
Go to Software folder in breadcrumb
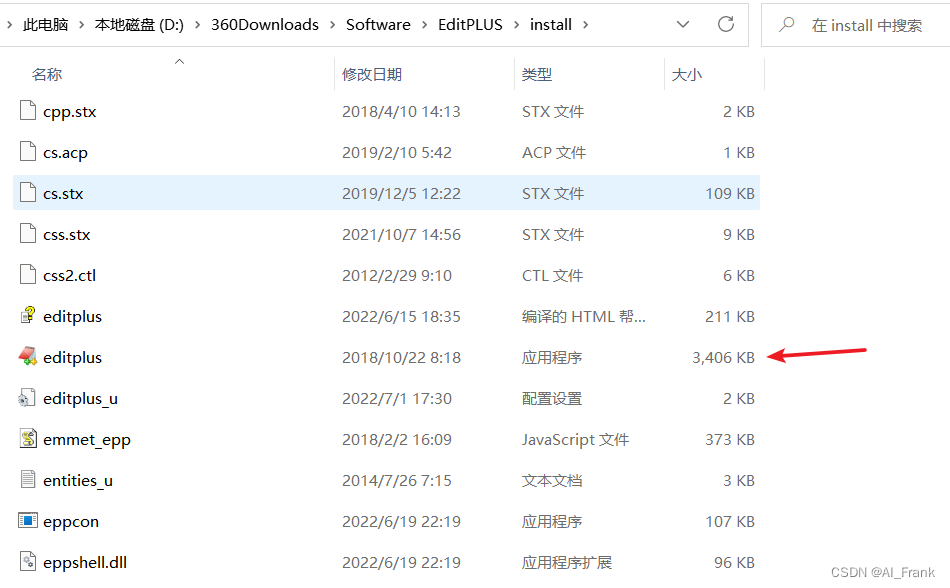click(x=378, y=25)
